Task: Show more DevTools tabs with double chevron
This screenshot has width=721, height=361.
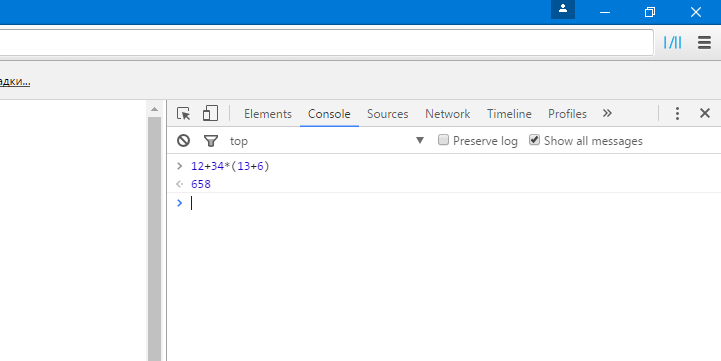Action: pos(607,113)
